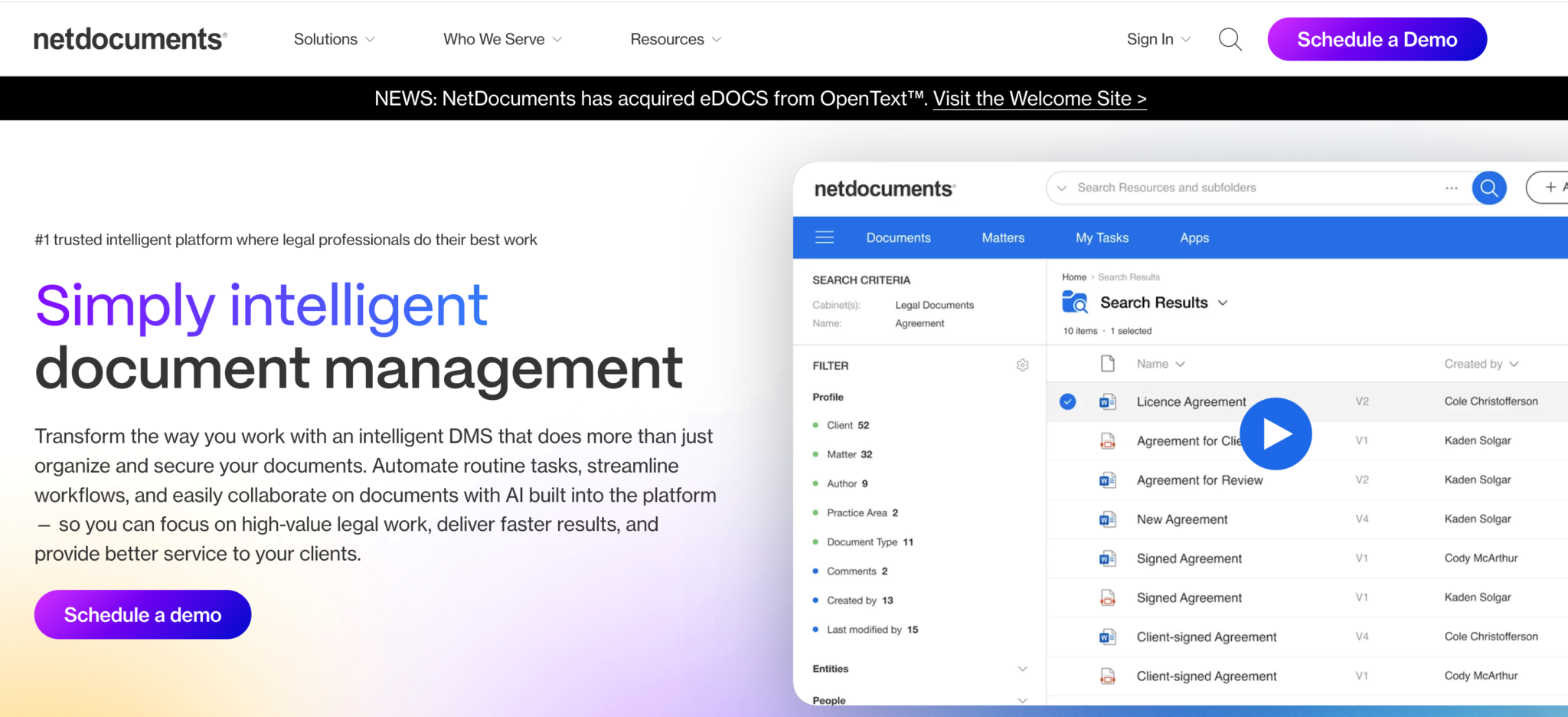1568x717 pixels.
Task: Switch to the Apps tab
Action: [x=1194, y=238]
